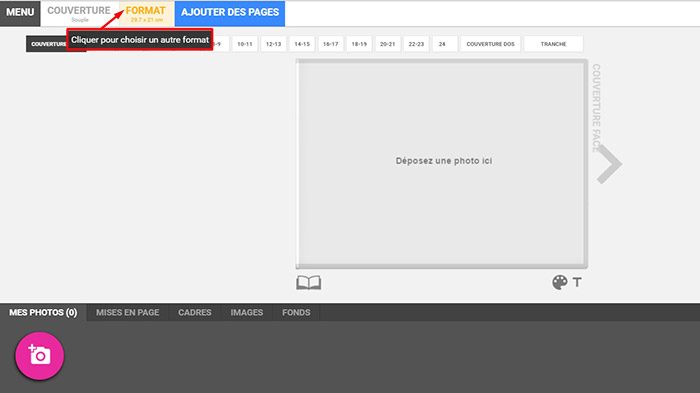Screen dimensions: 700x393
Task: Select the dark COUVERTURE page tab
Action: (x=46, y=44)
